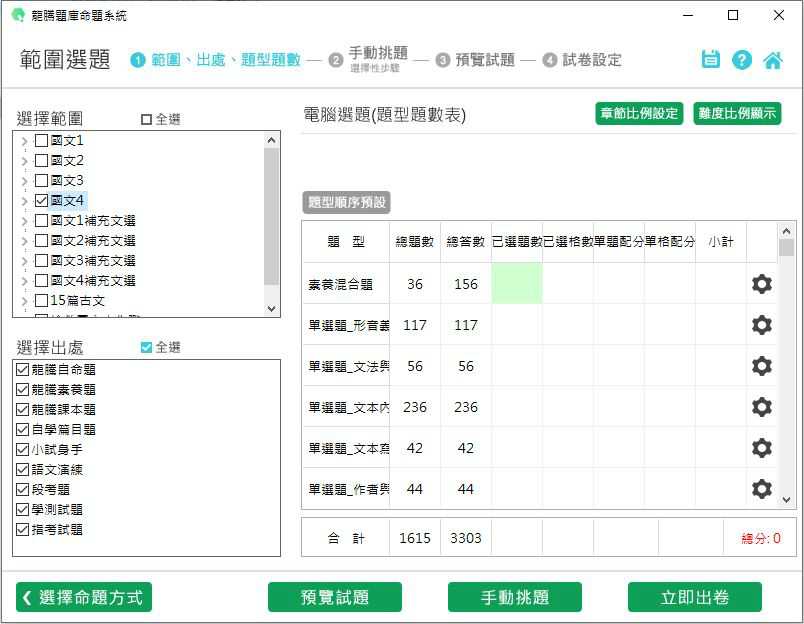Expand the 國文1 tree node

[24, 141]
